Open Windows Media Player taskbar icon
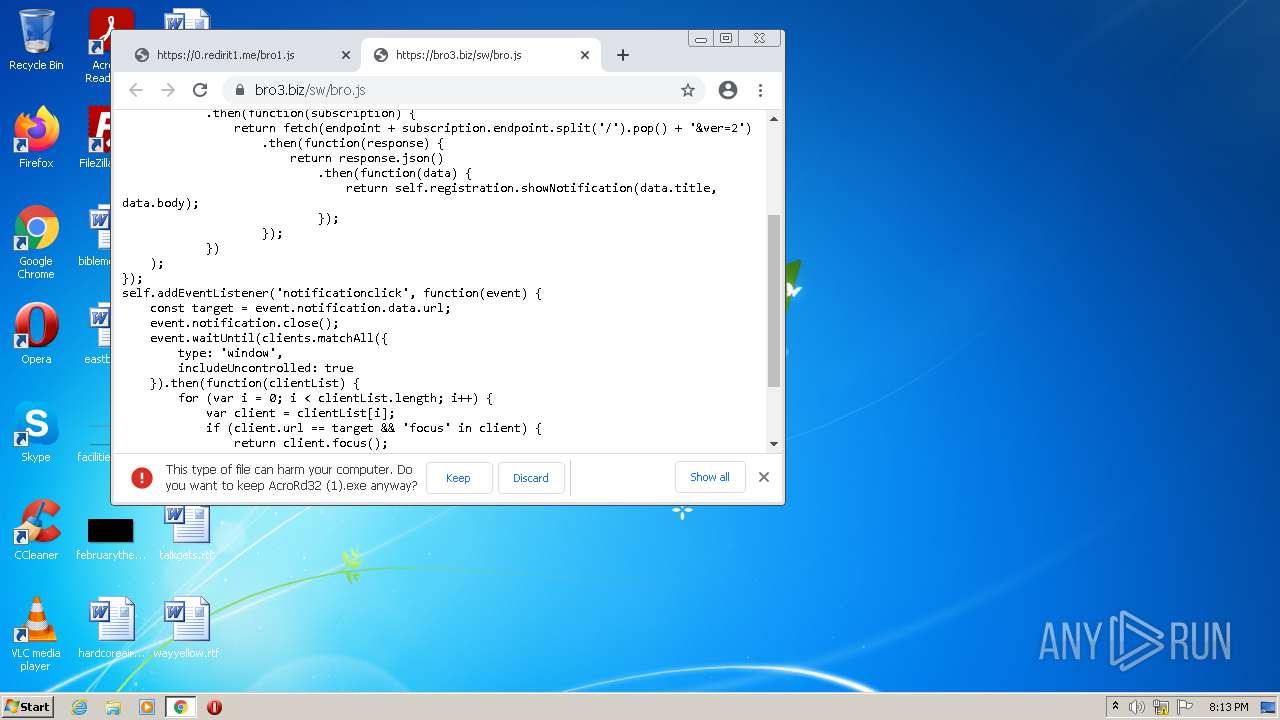The image size is (1280, 720). point(147,707)
